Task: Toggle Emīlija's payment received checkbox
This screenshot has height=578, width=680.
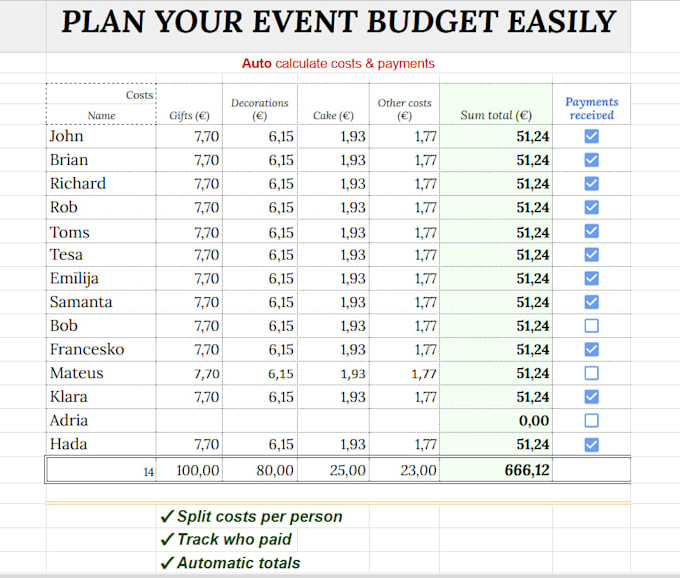Action: tap(592, 278)
